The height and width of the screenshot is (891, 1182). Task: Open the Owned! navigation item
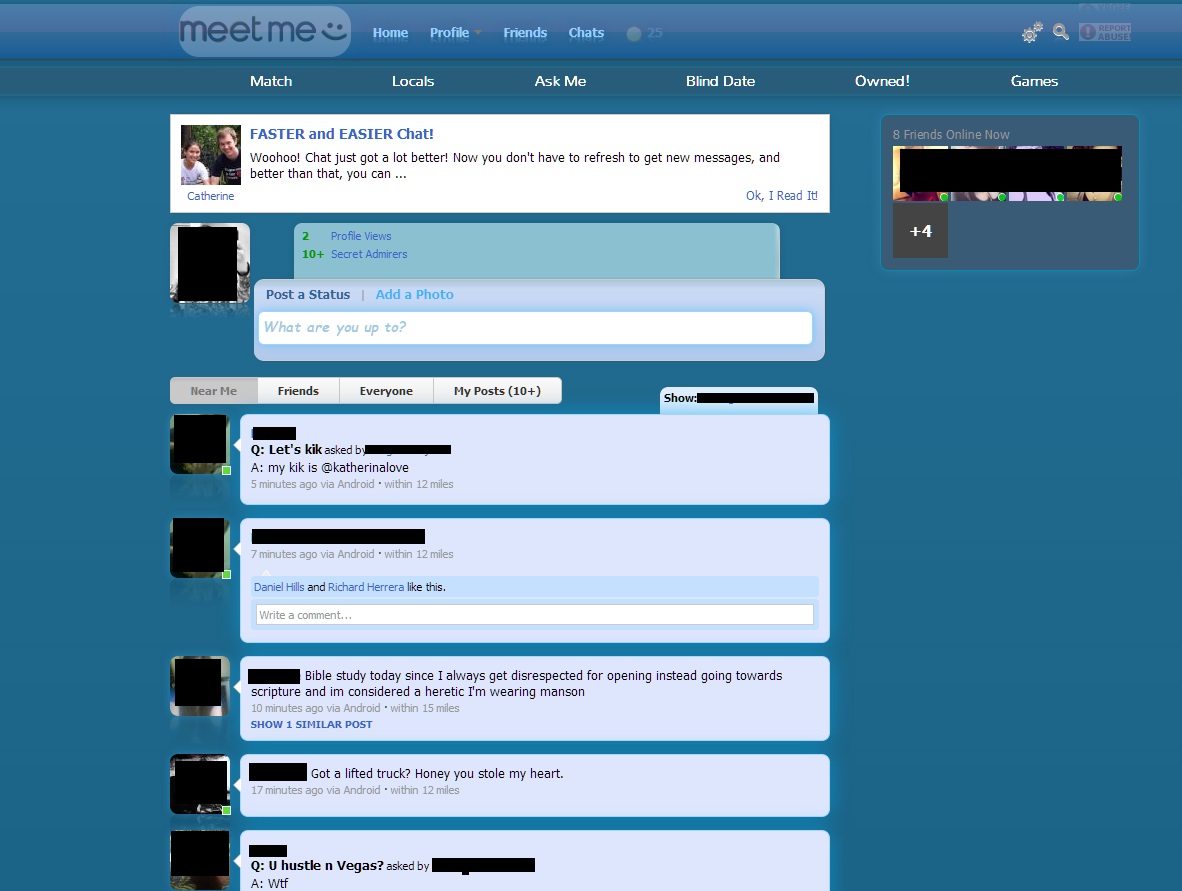click(881, 81)
